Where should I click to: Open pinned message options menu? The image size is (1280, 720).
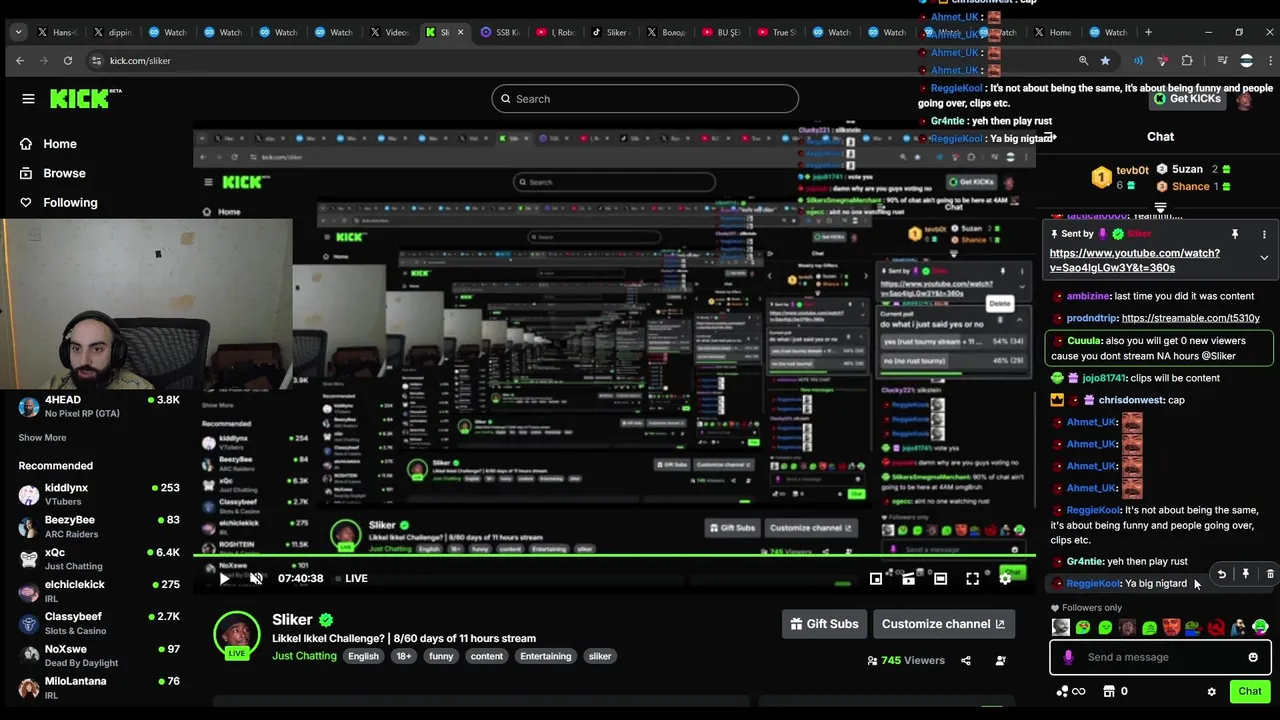click(1264, 234)
